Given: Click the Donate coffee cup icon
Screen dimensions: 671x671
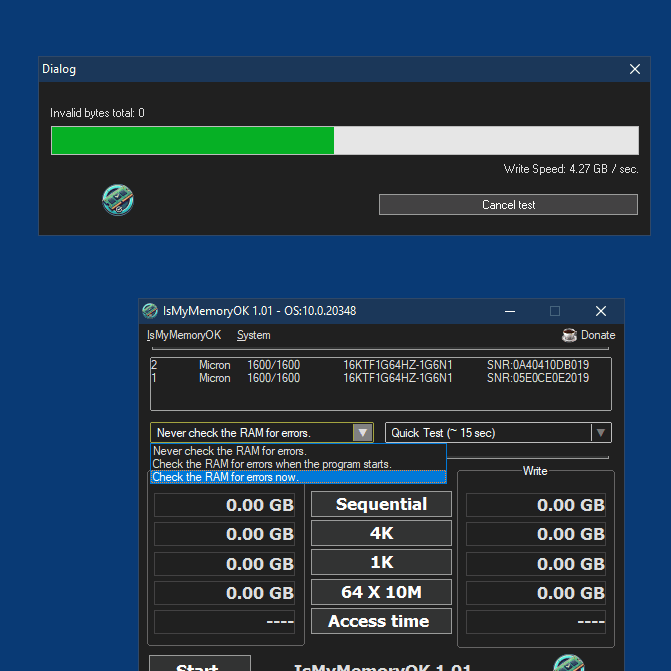Looking at the screenshot, I should (x=569, y=335).
